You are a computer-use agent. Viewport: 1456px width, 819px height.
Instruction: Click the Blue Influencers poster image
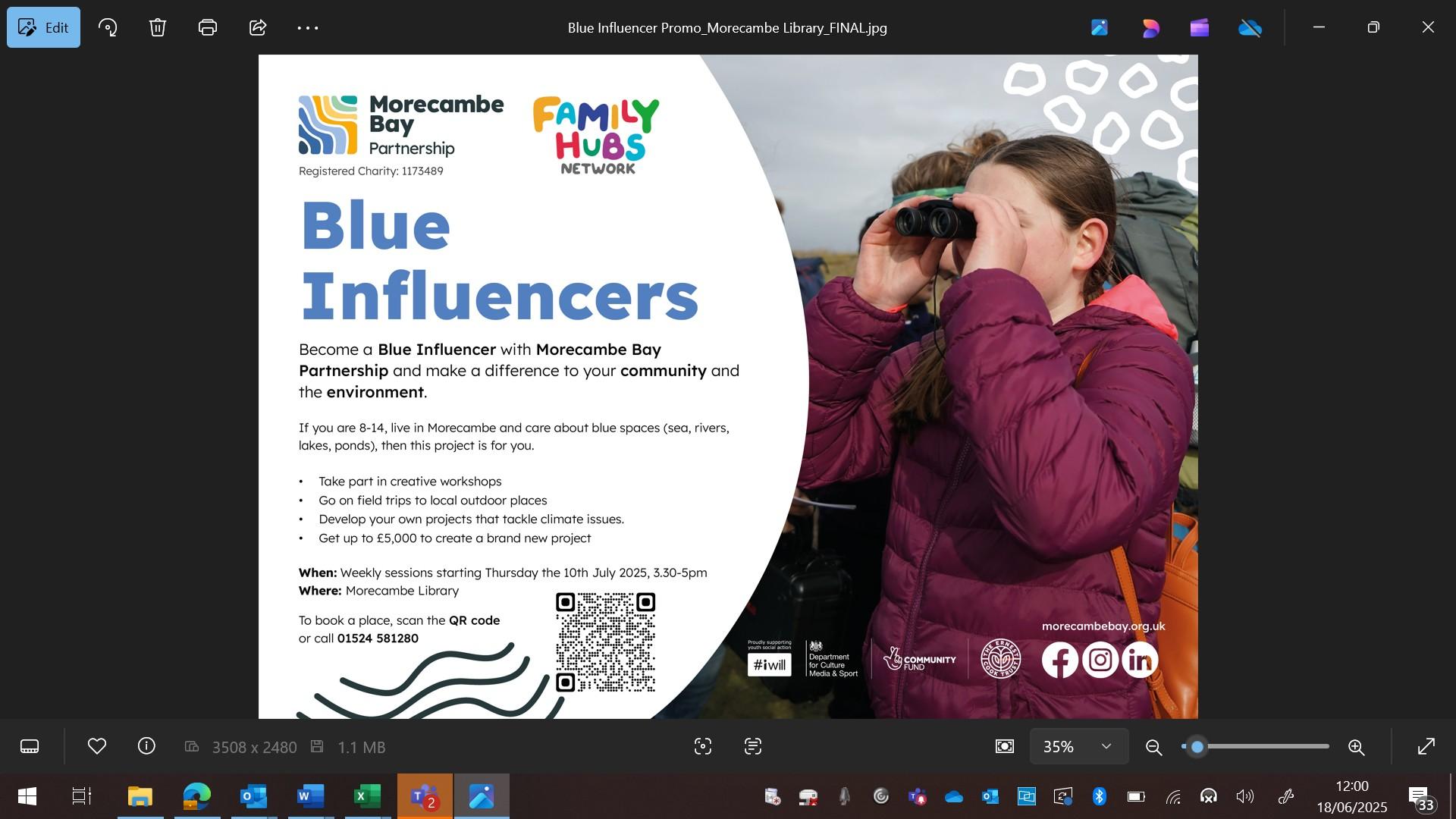pyautogui.click(x=728, y=387)
